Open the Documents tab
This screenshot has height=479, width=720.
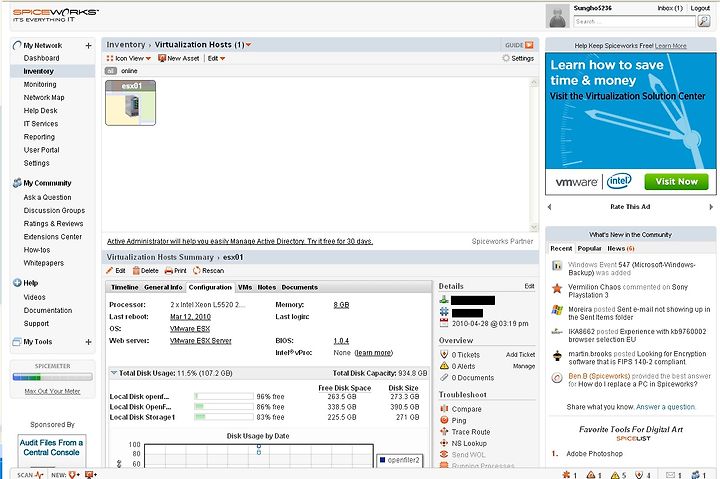point(299,287)
